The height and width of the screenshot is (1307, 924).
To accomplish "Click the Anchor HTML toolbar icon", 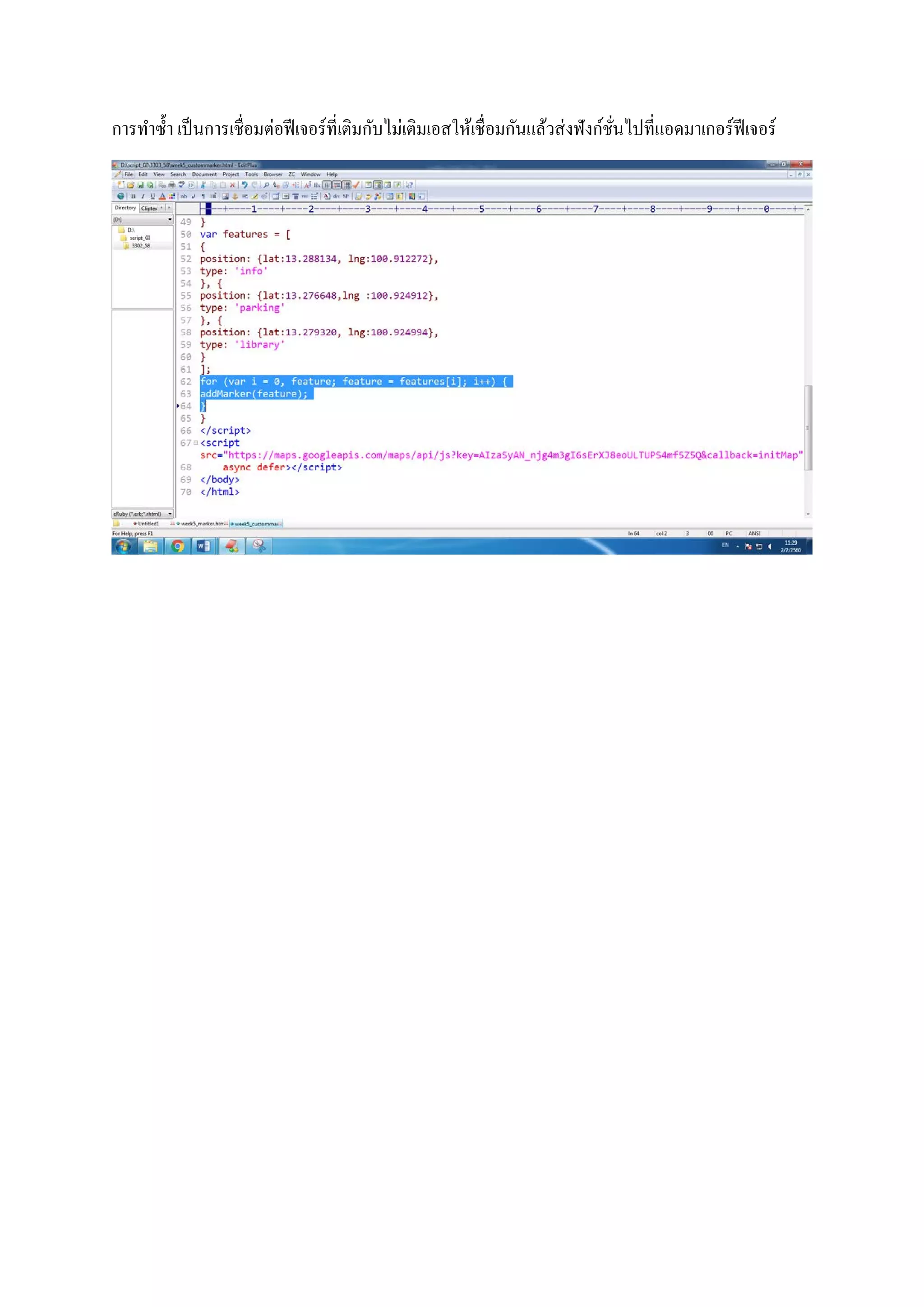I will [x=235, y=196].
